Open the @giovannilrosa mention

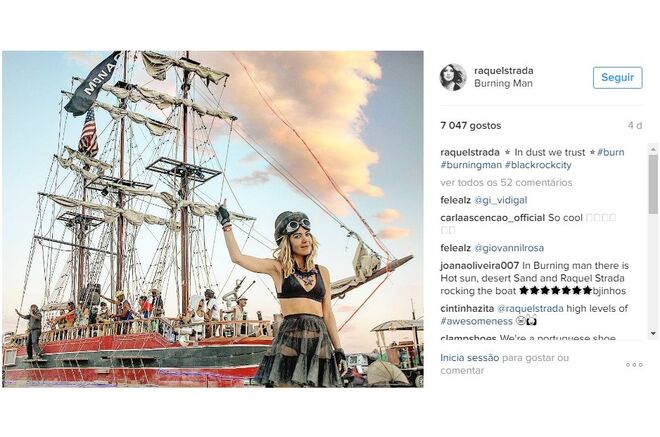509,248
